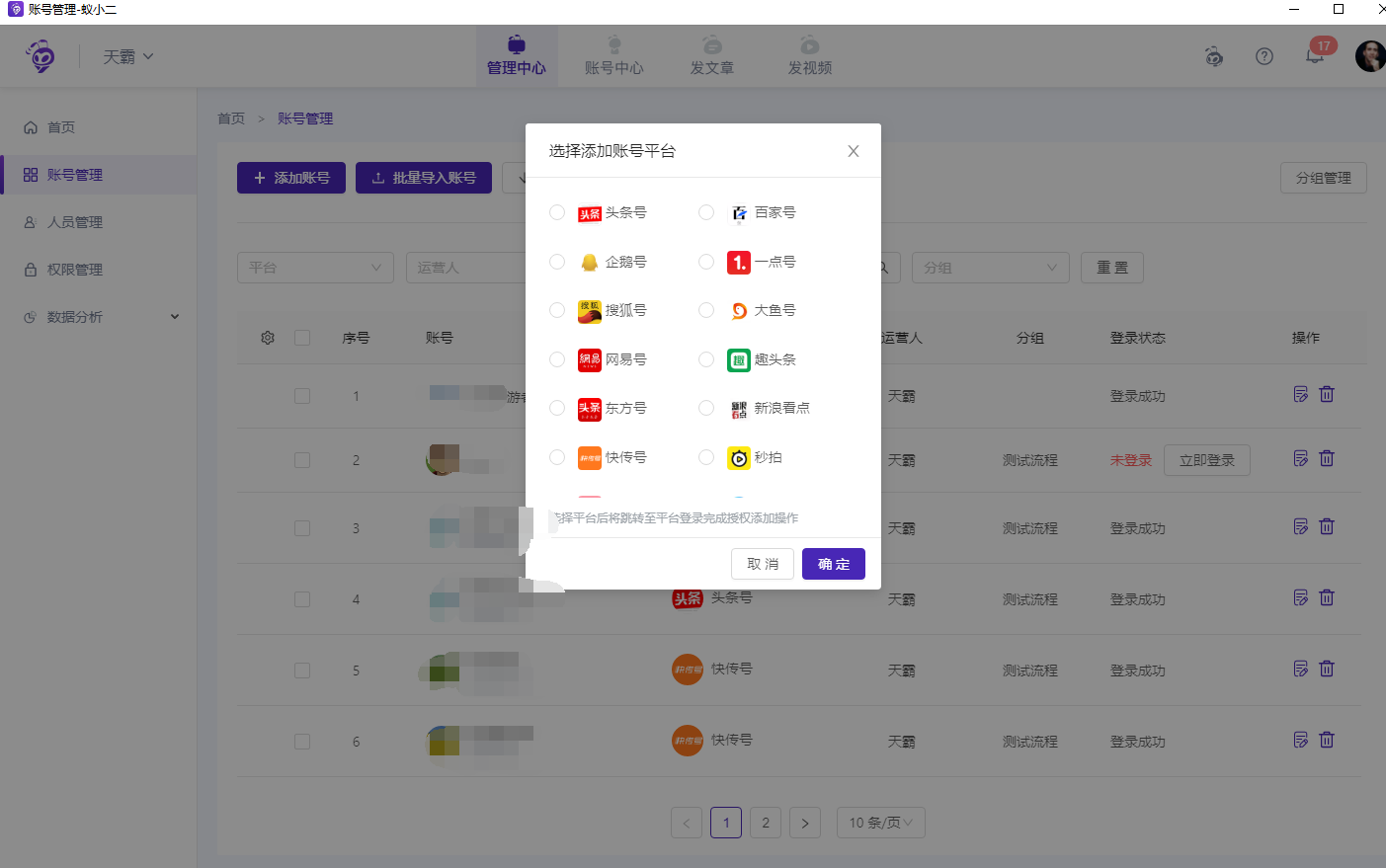Cancel the dialog with 取消
1386x868 pixels.
763,564
